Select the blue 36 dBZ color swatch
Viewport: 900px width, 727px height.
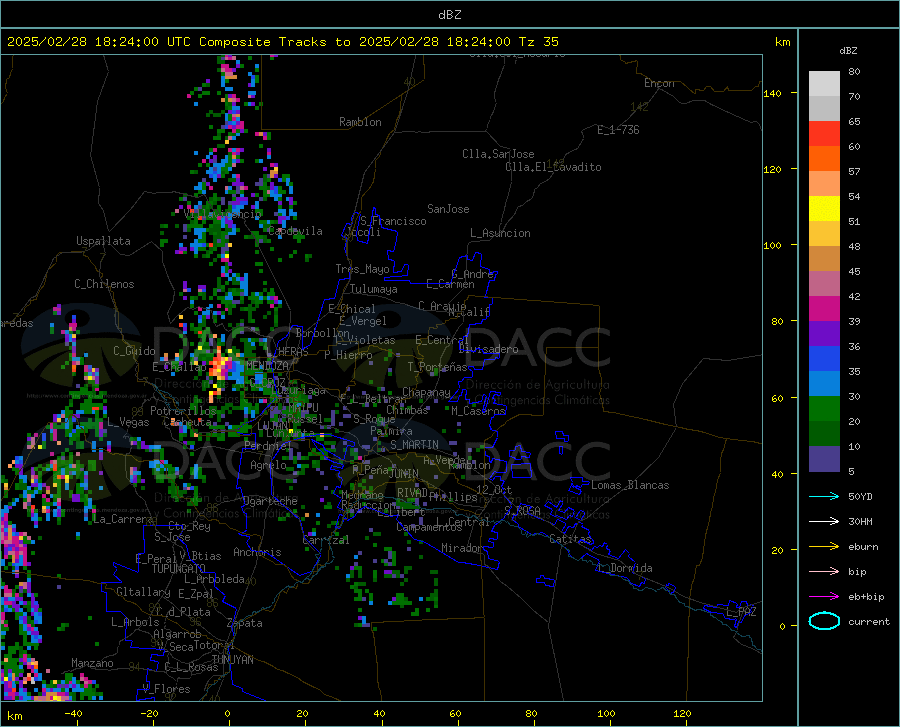[x=824, y=359]
